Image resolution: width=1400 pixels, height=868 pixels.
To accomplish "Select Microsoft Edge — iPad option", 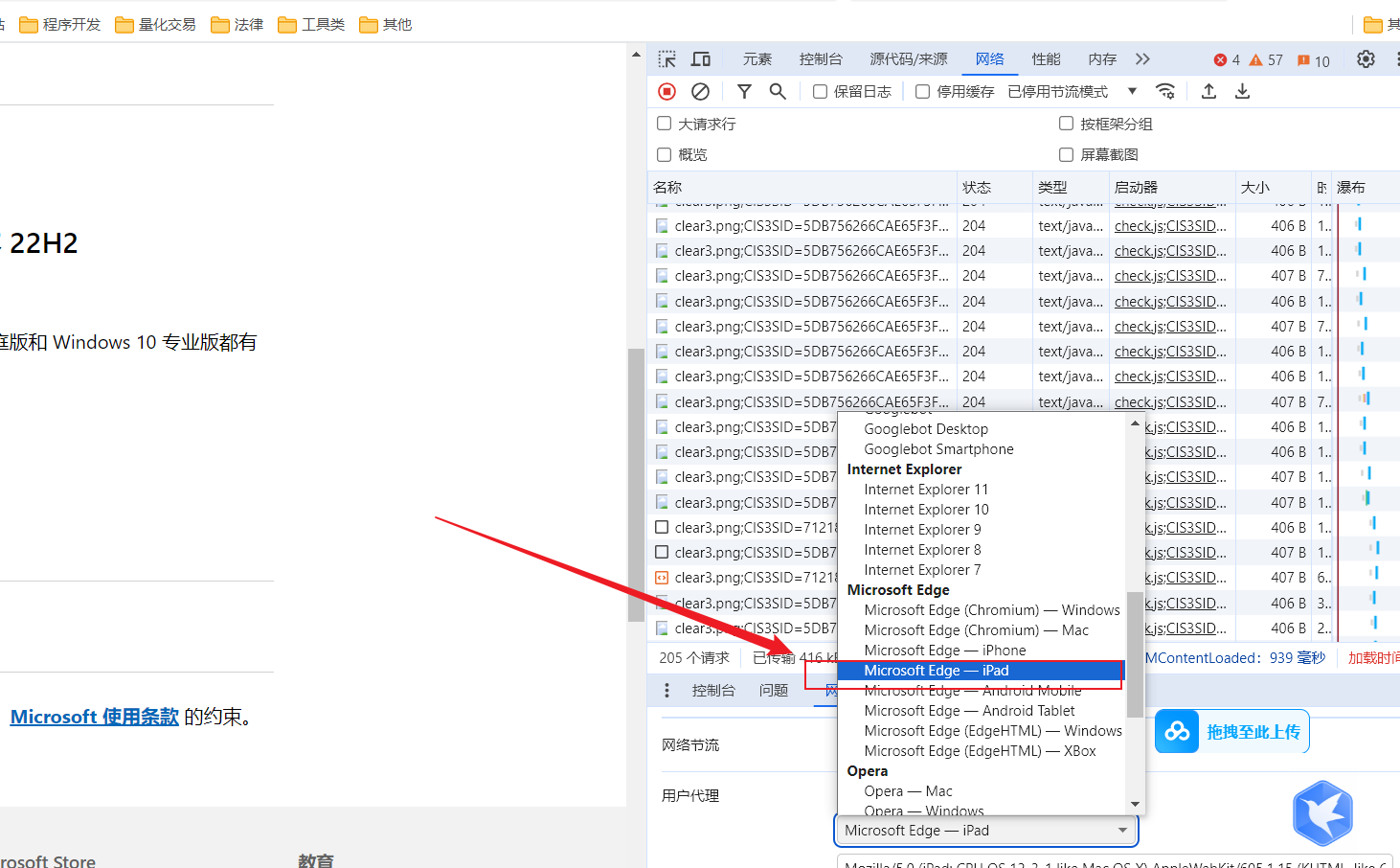I will (x=980, y=671).
